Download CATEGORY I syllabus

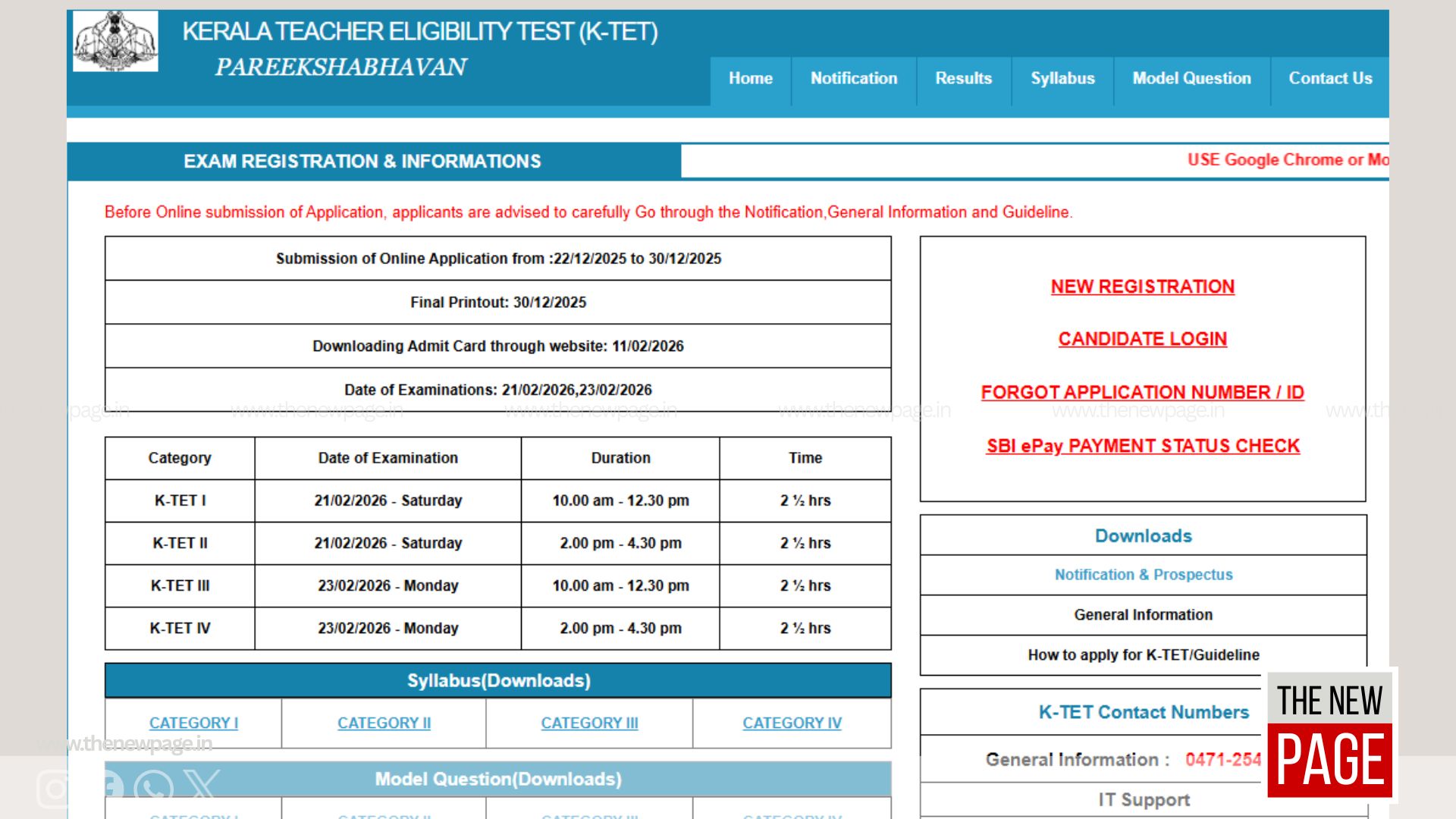coord(193,723)
